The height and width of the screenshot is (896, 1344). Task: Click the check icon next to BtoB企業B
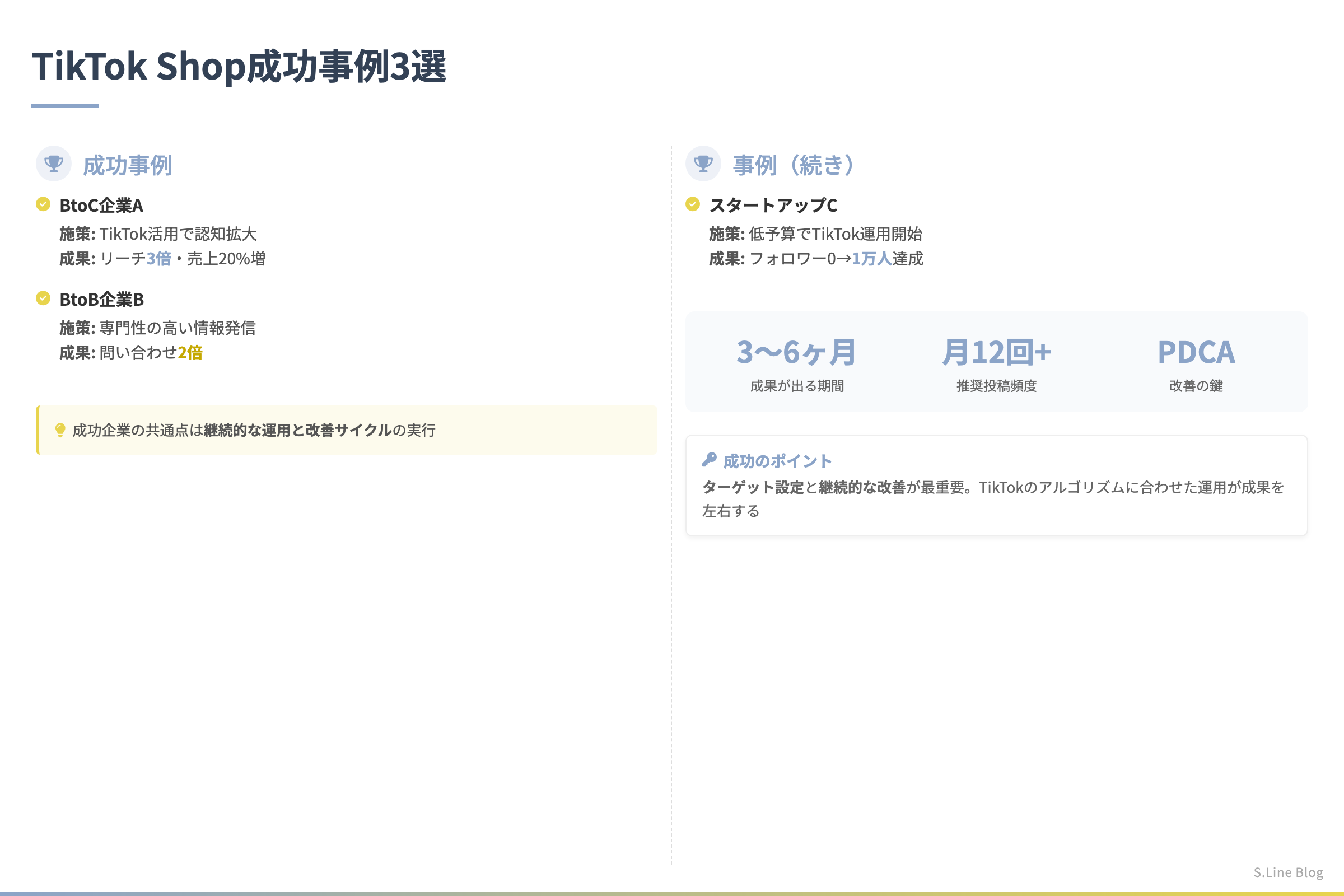(43, 298)
